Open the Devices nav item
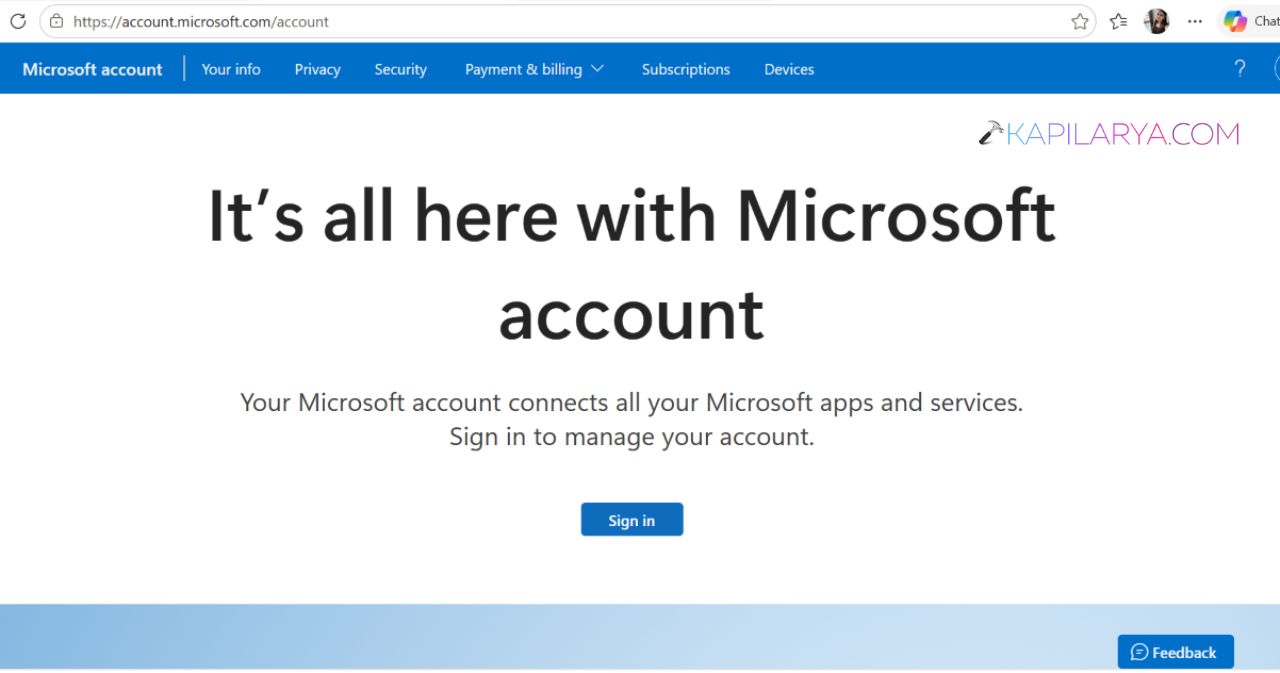Image resolution: width=1280 pixels, height=673 pixels. coord(789,69)
